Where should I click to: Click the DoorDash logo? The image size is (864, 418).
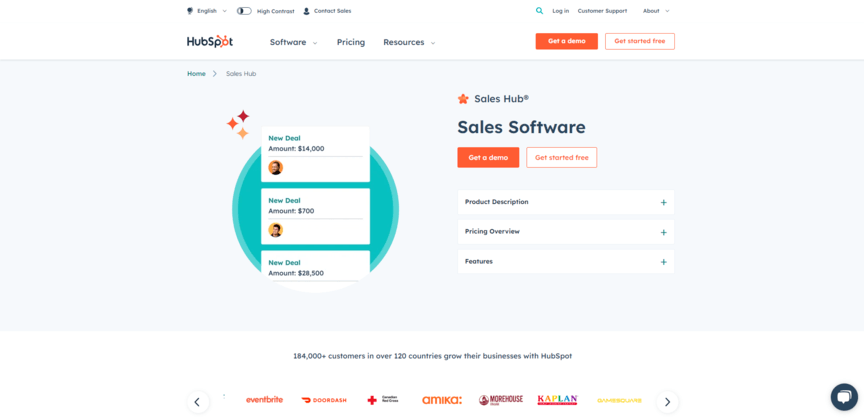click(x=324, y=400)
